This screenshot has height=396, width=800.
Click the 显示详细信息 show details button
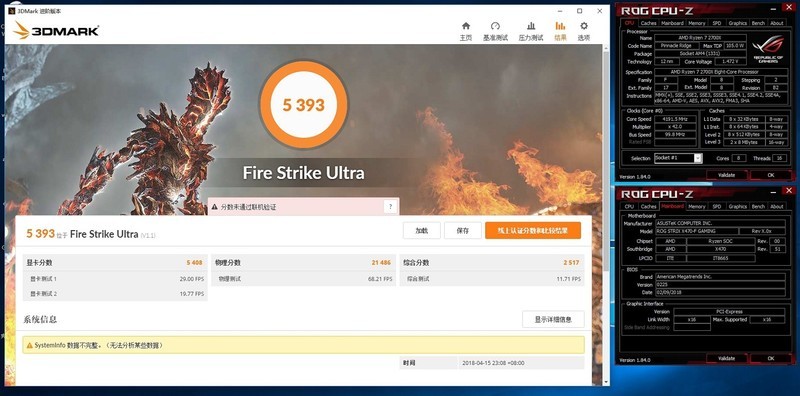coord(553,319)
